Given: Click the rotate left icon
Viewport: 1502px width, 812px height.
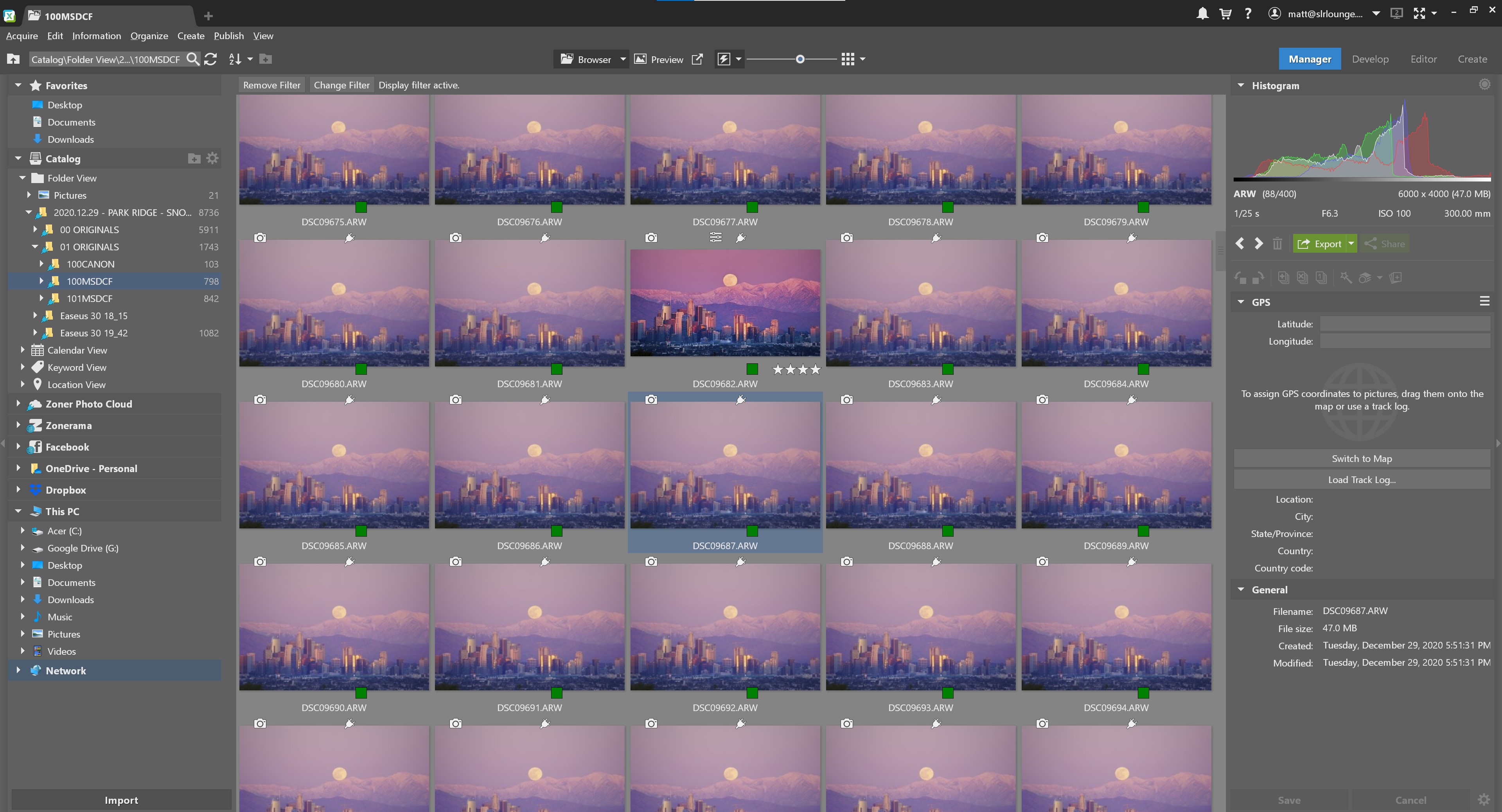Looking at the screenshot, I should 1239,277.
